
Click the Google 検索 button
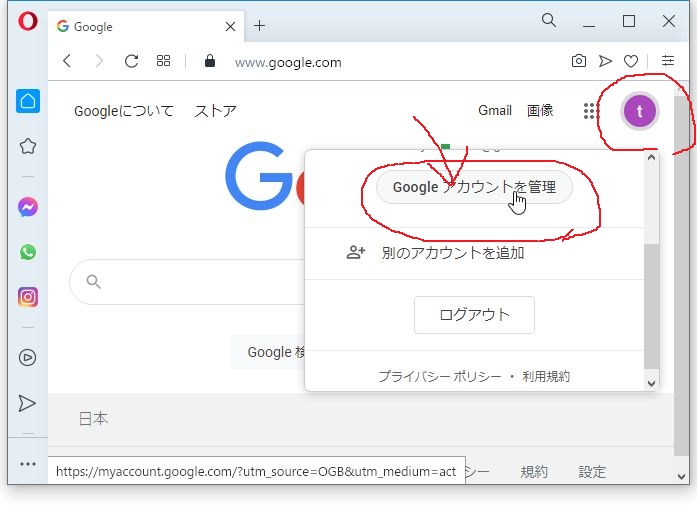point(268,352)
